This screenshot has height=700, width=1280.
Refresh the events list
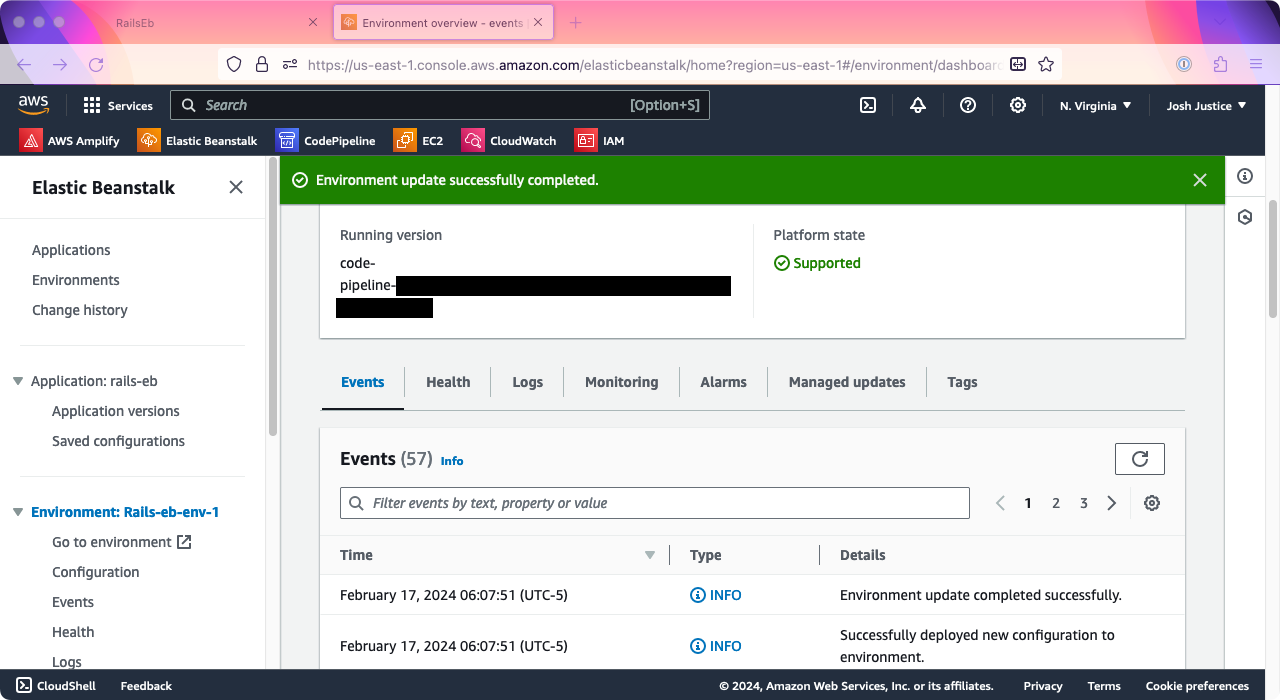click(1140, 459)
